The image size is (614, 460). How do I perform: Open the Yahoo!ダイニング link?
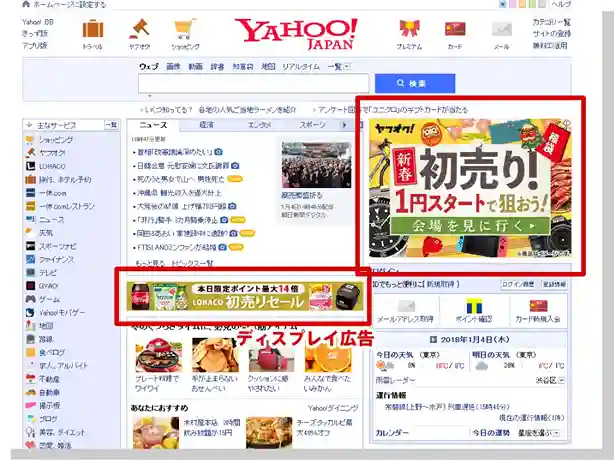click(x=333, y=408)
